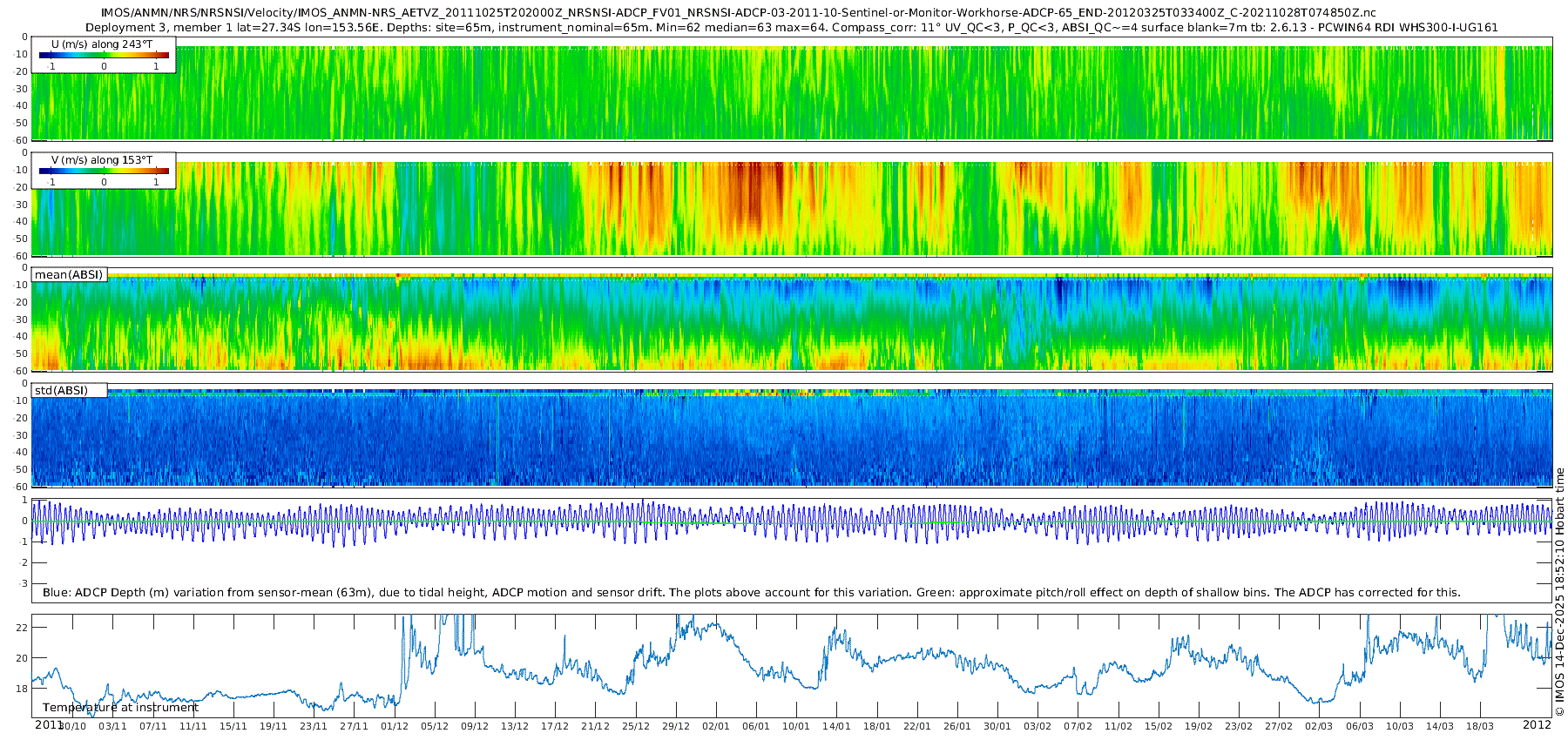Click the vertical IMOS copyright timestamp text
1568x740 pixels.
tap(1559, 592)
